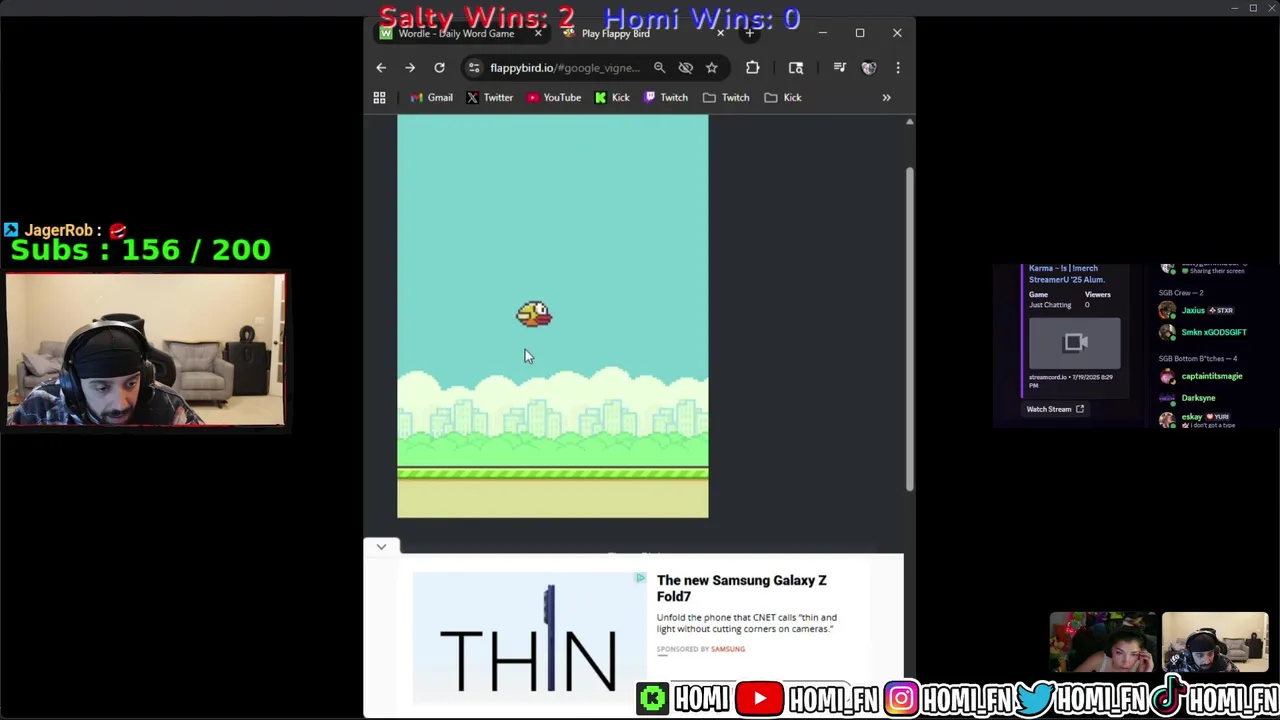Switch to Wordle - Daily Word Game tab
1280x720 pixels.
coord(455,34)
